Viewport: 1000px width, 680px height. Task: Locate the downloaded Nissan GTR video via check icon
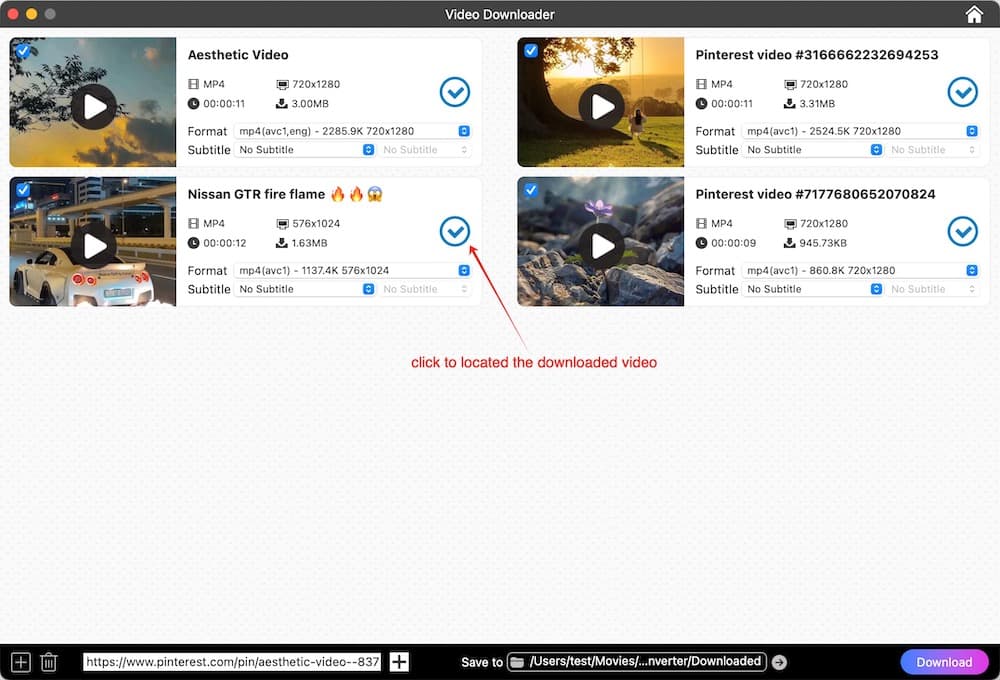(455, 231)
